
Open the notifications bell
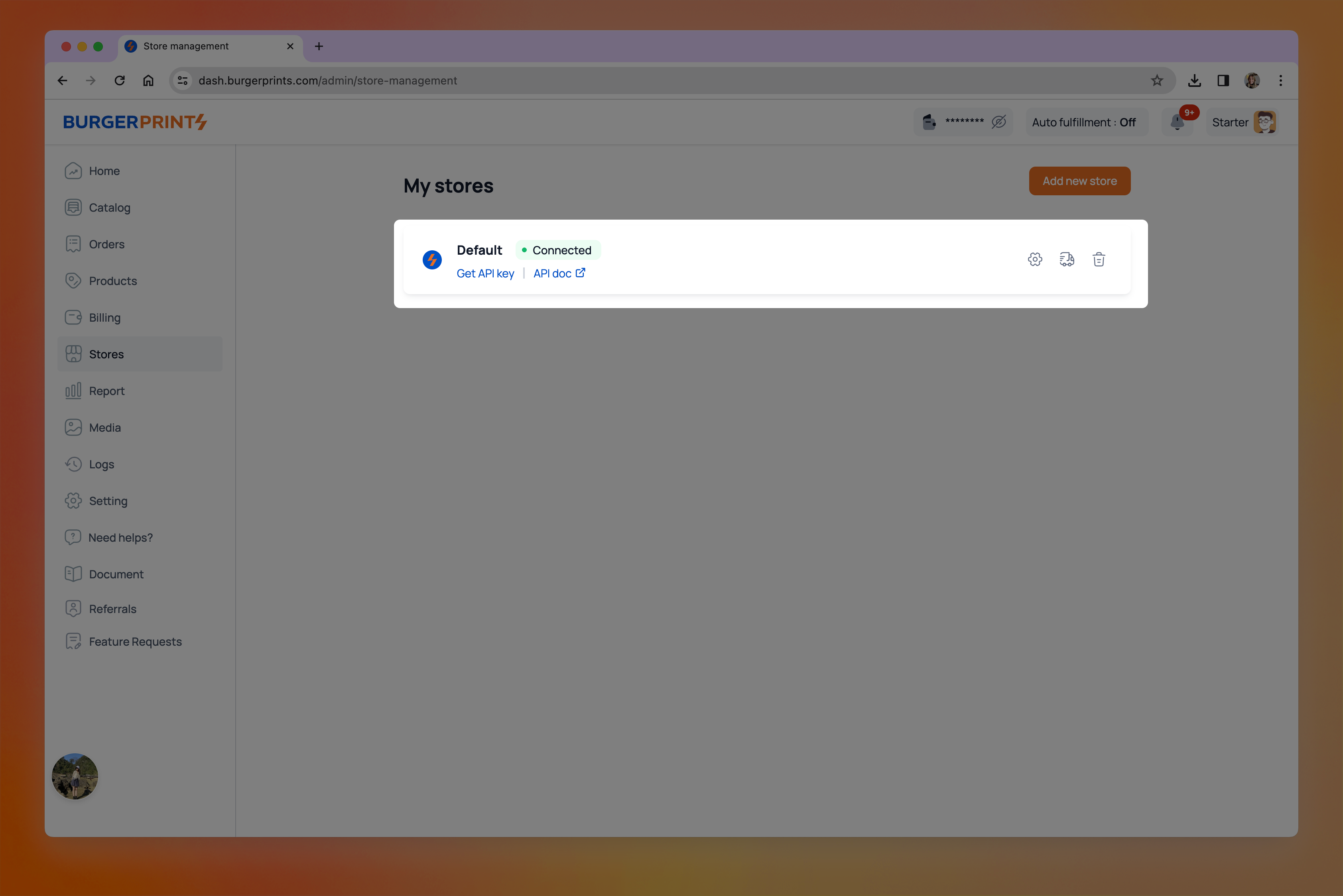(1177, 122)
